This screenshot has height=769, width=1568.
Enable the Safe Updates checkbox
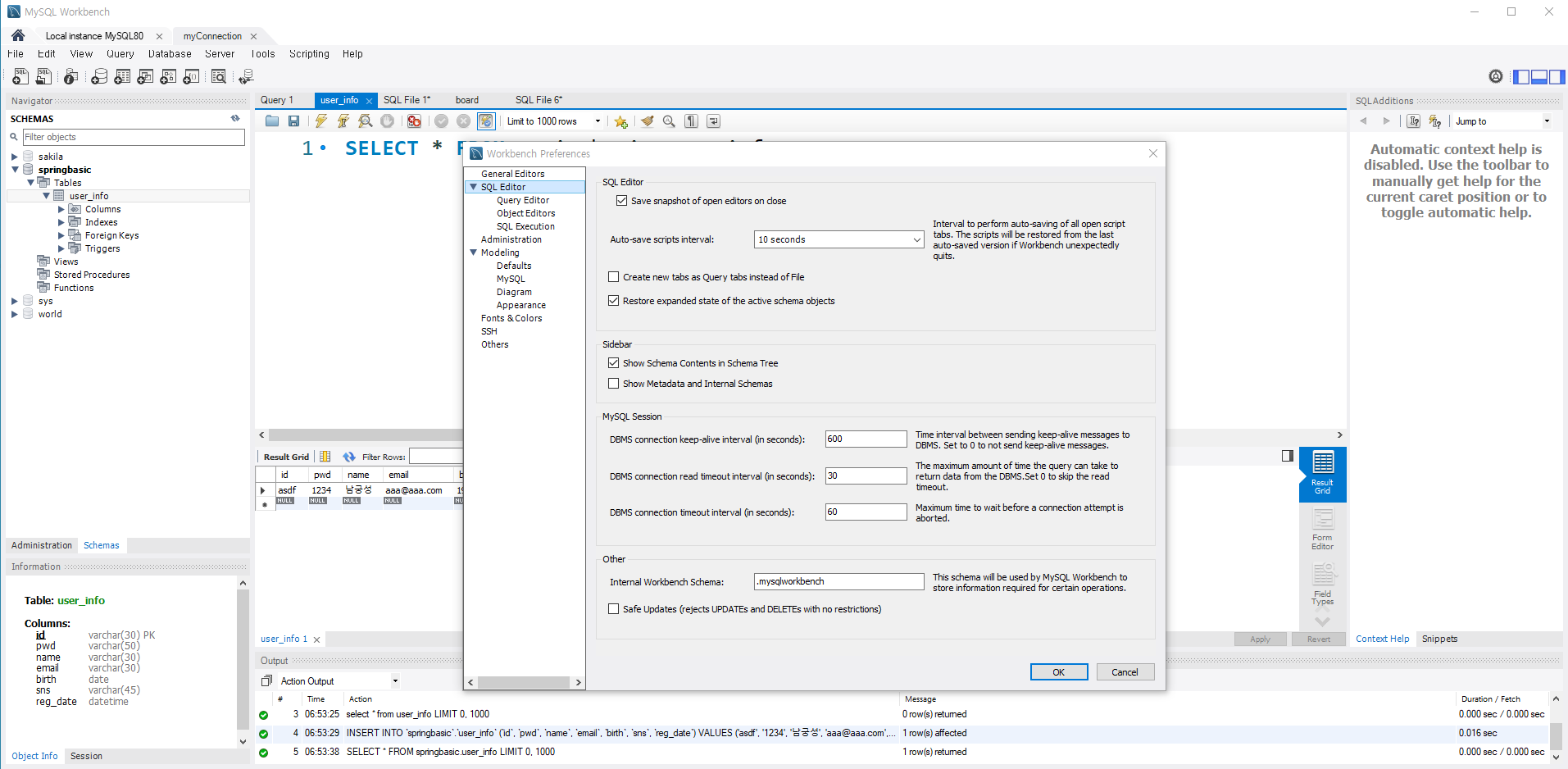tap(613, 609)
